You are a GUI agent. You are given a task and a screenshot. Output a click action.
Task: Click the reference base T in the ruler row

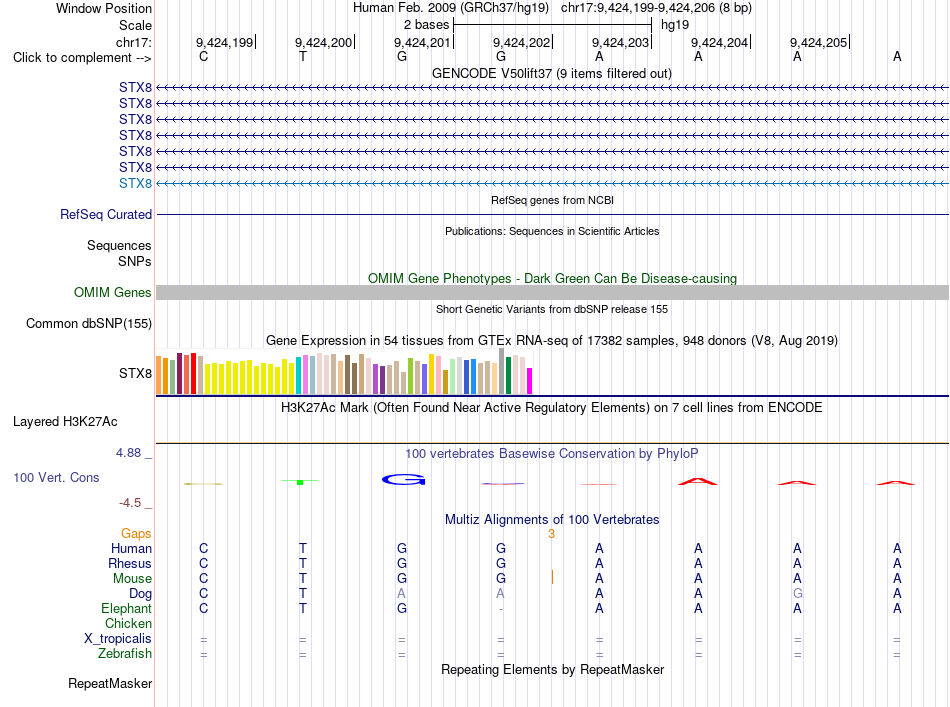pos(303,56)
